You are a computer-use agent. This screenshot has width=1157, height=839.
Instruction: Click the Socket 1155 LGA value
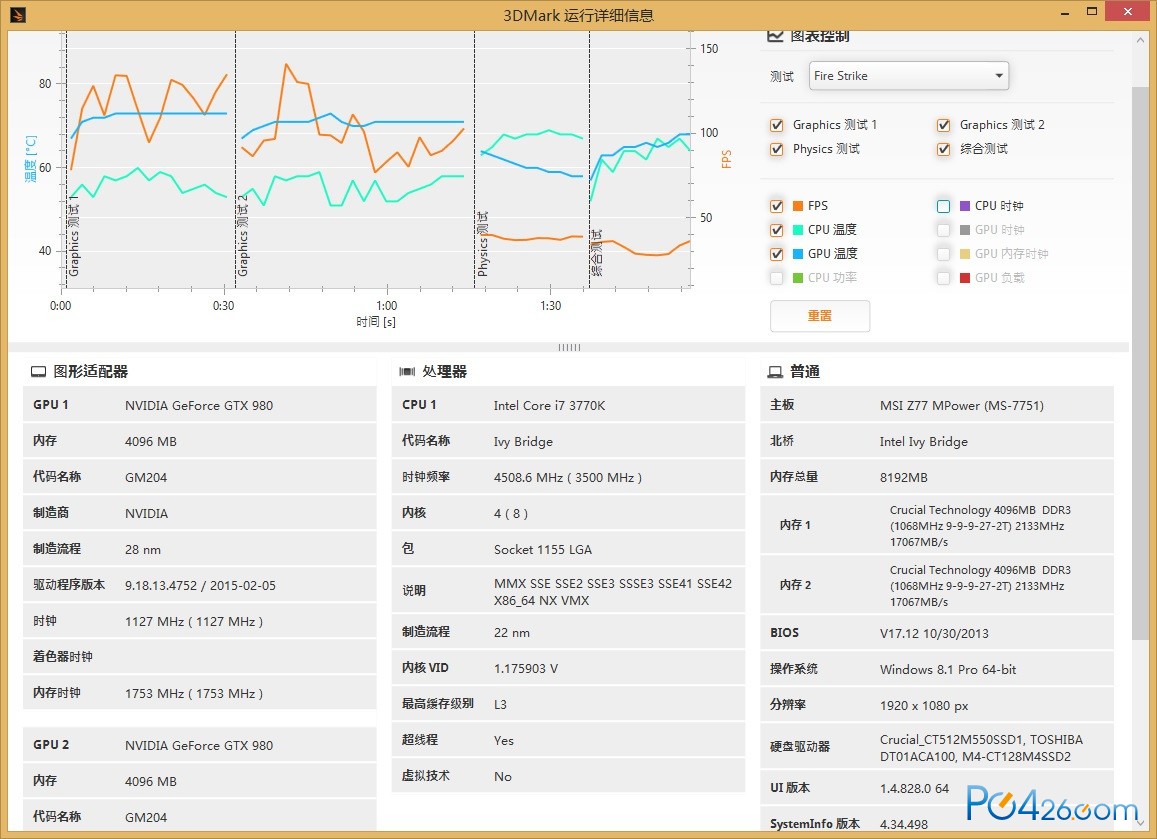click(x=542, y=549)
